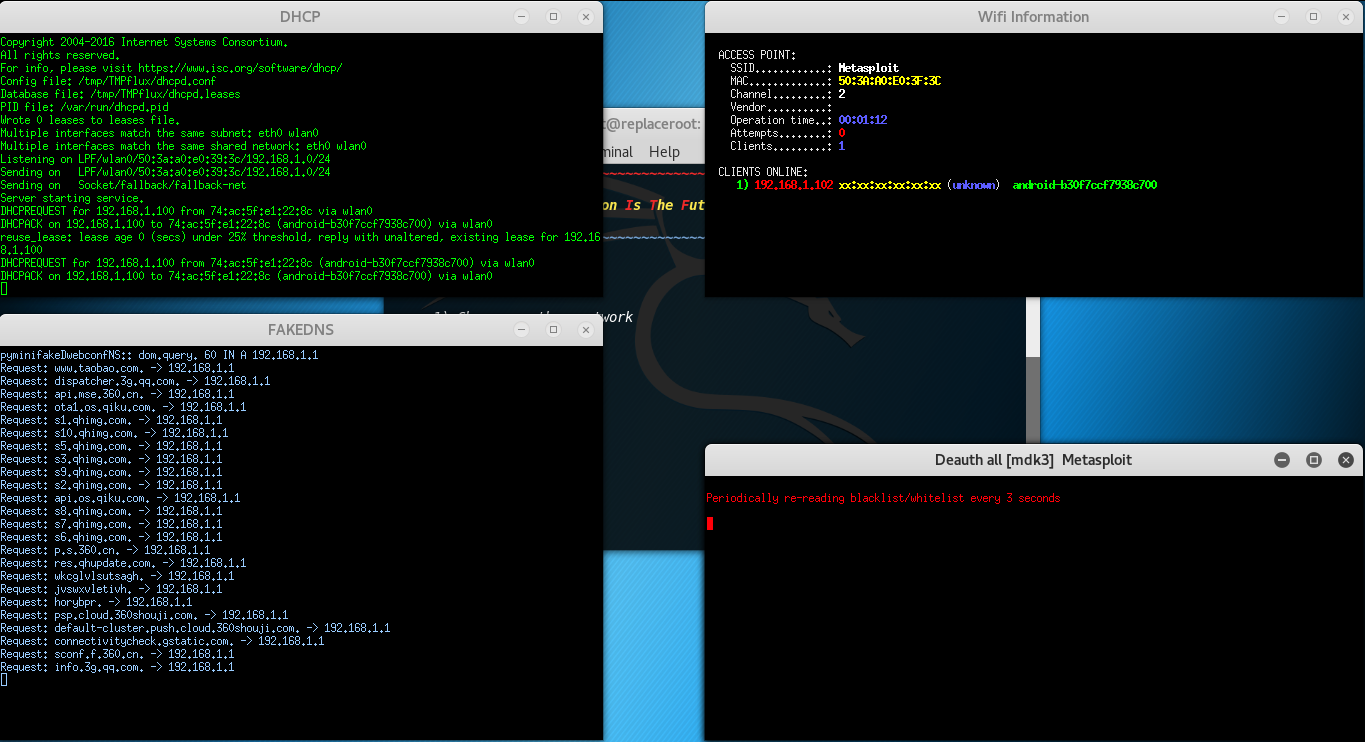1365x742 pixels.
Task: Click the DHCP window title bar
Action: click(x=301, y=17)
